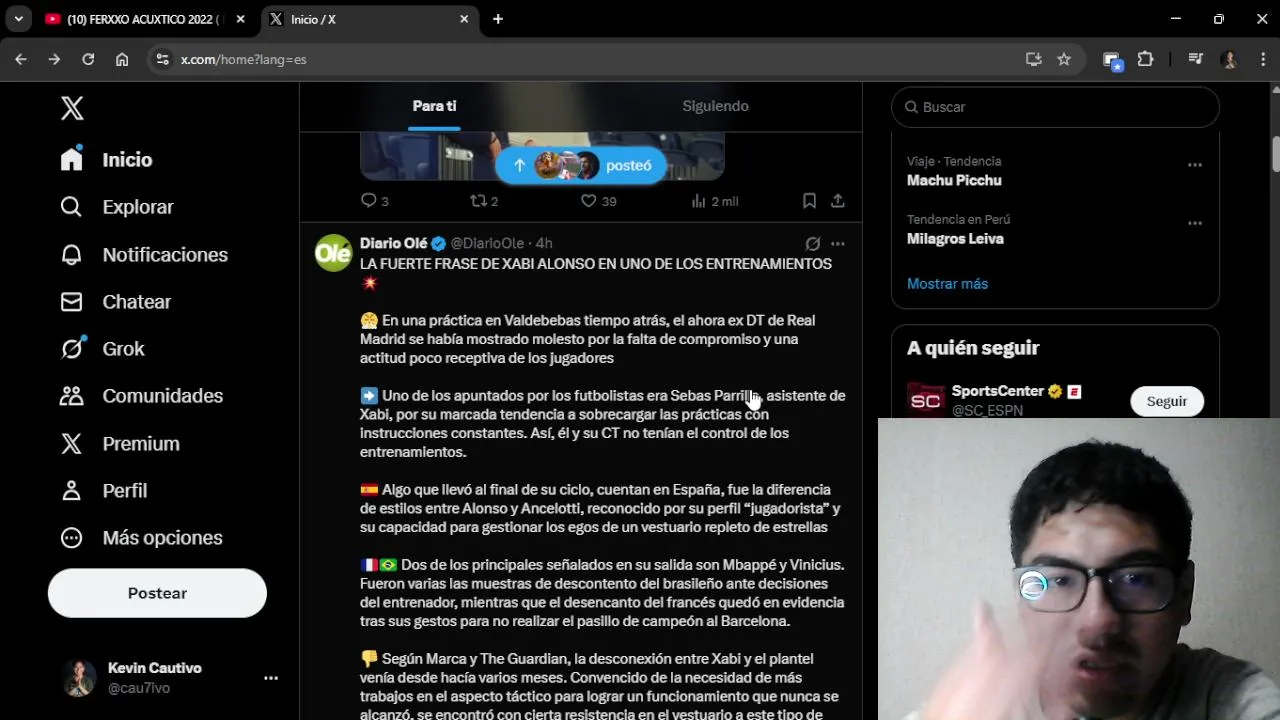This screenshot has width=1280, height=720.
Task: Open Grok in the sidebar
Action: coord(102,349)
